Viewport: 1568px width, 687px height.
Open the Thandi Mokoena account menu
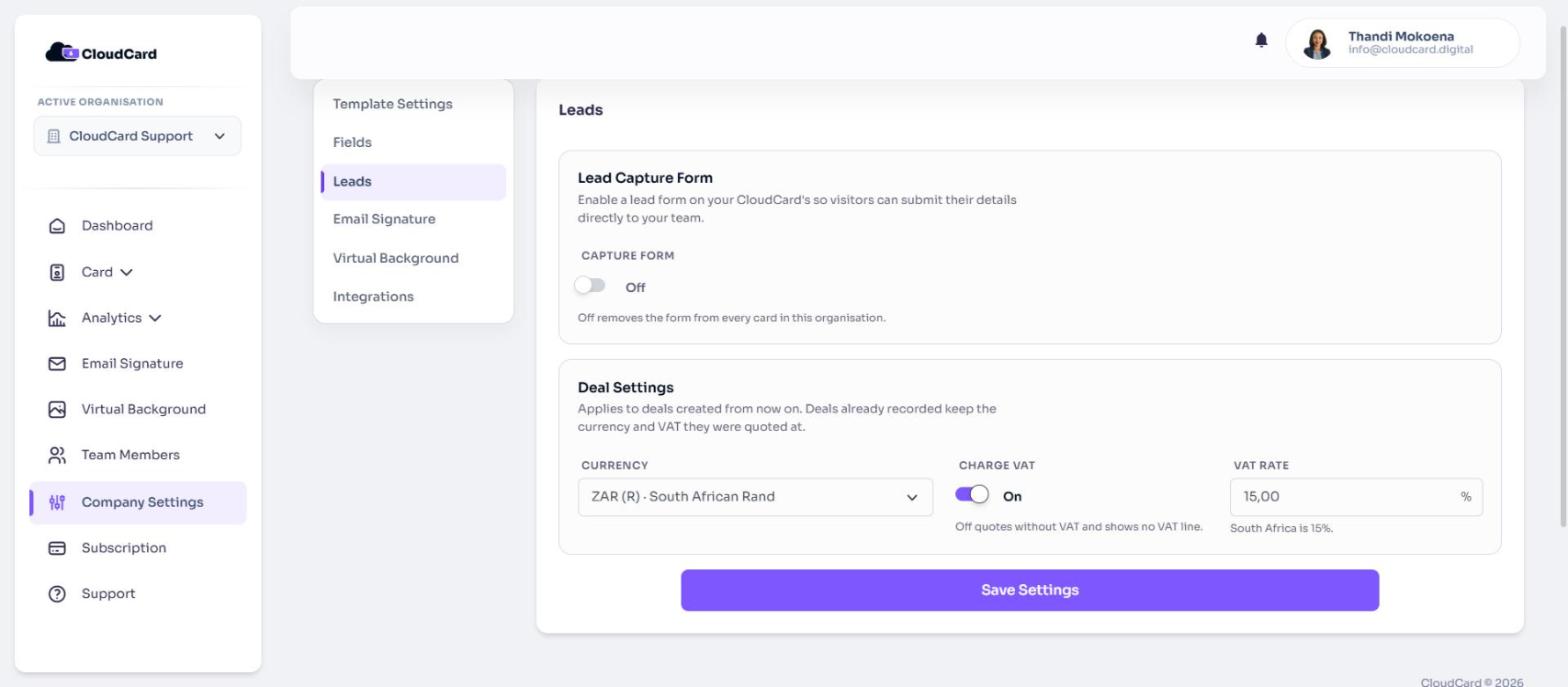point(1402,43)
